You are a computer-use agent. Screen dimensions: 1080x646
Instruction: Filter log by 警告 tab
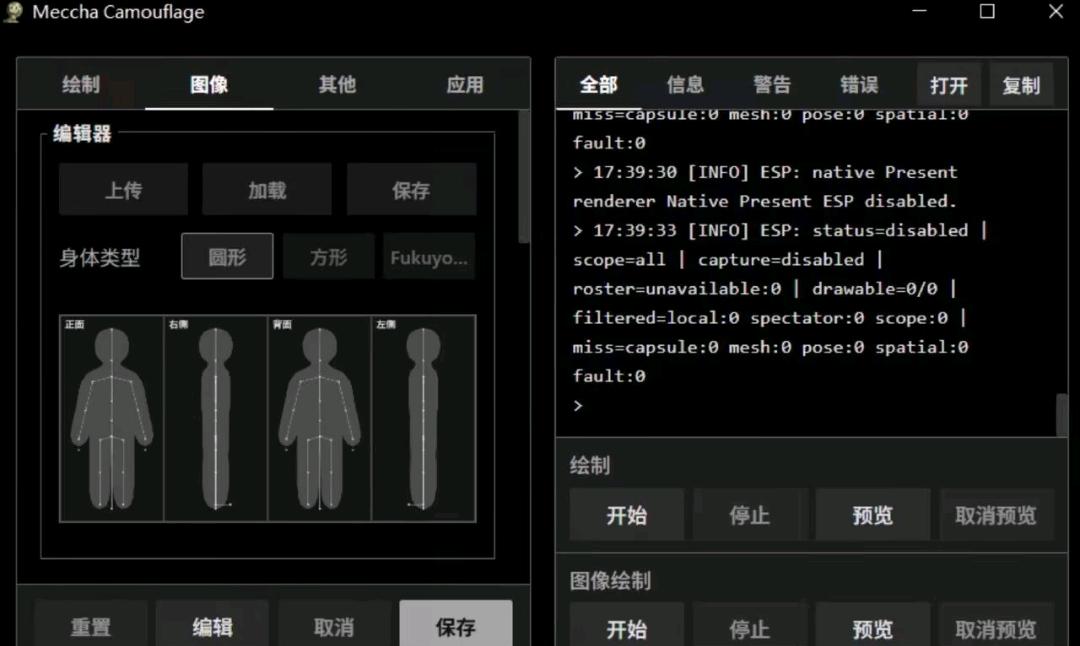pos(771,85)
